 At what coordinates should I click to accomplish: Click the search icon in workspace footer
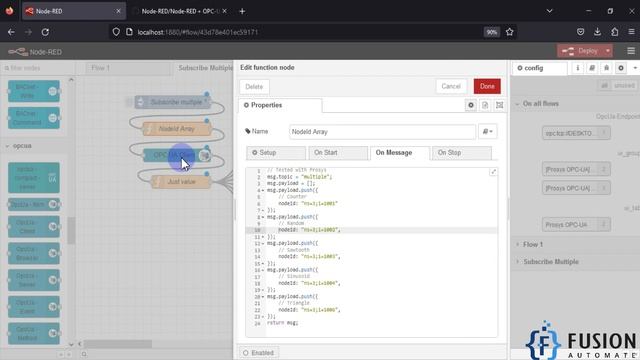tap(84, 354)
